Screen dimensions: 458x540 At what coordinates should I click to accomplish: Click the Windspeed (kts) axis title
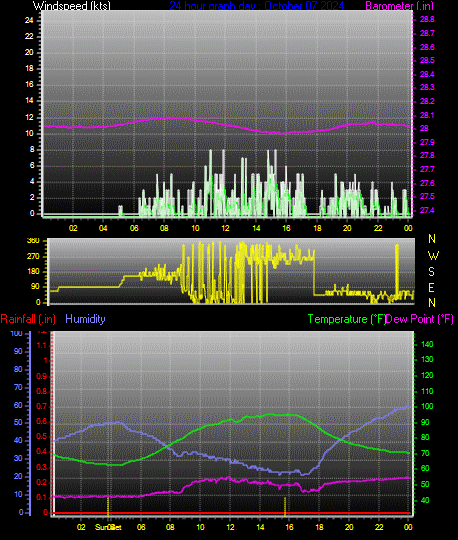click(72, 6)
